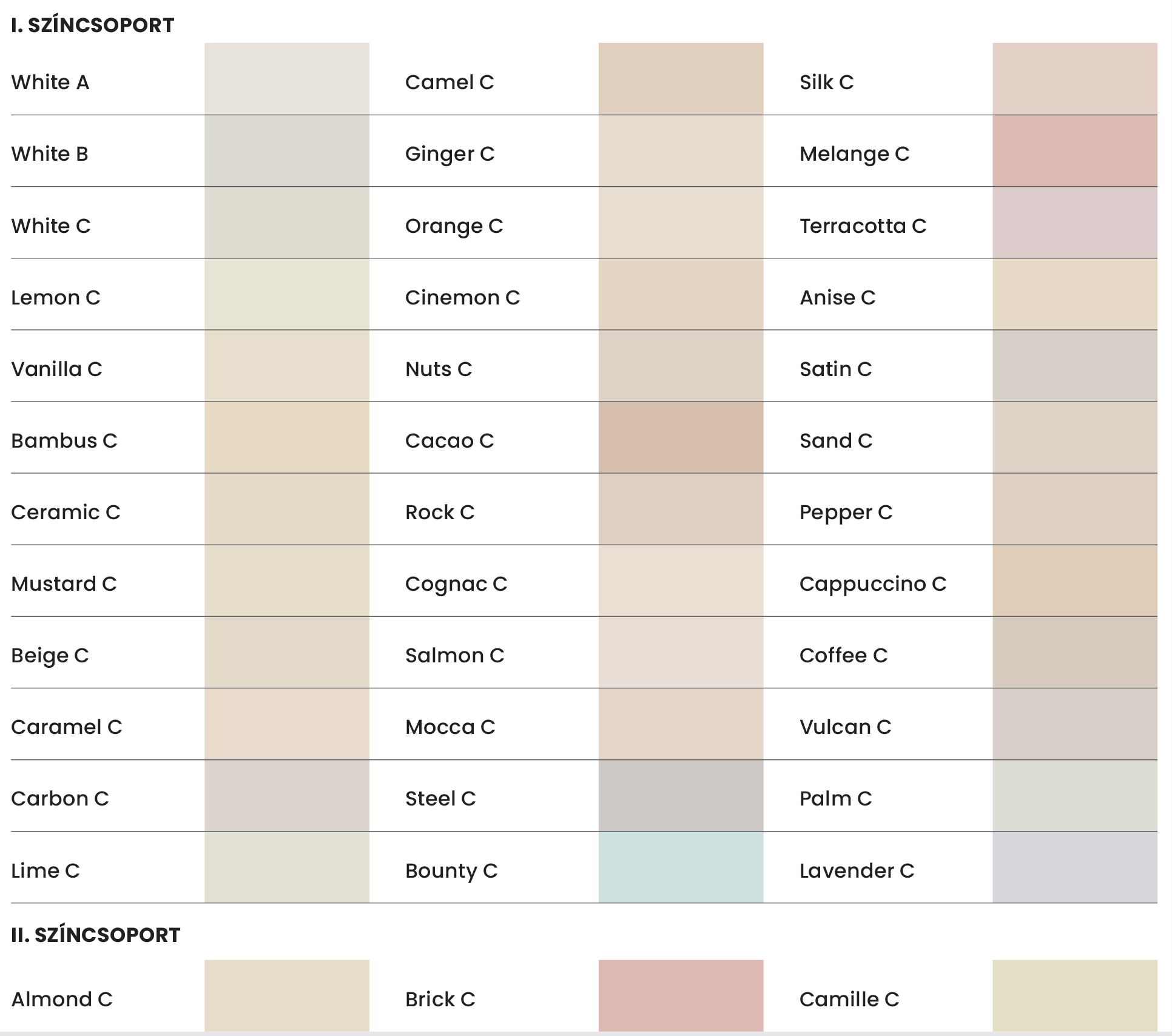Pick the Cappuccino C swatch
The height and width of the screenshot is (1036, 1172).
pyautogui.click(x=1074, y=581)
